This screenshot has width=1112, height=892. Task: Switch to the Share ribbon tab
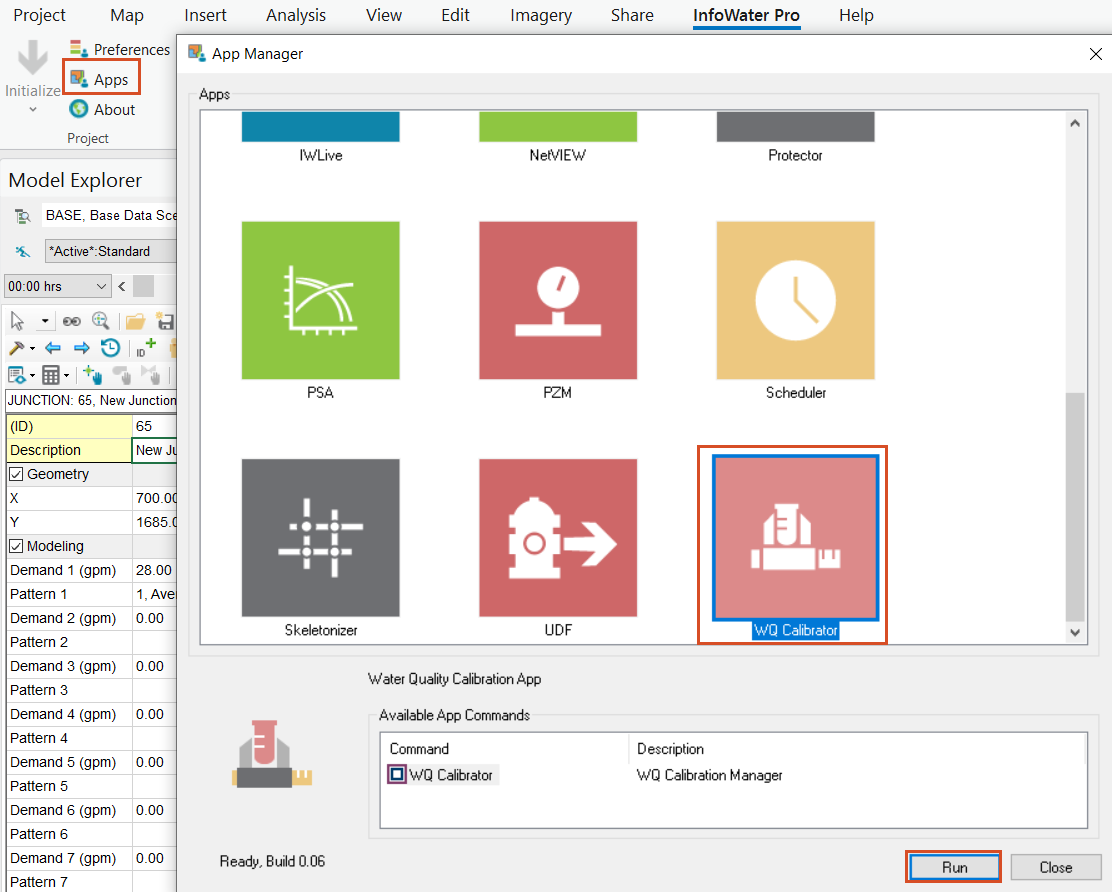[x=632, y=15]
